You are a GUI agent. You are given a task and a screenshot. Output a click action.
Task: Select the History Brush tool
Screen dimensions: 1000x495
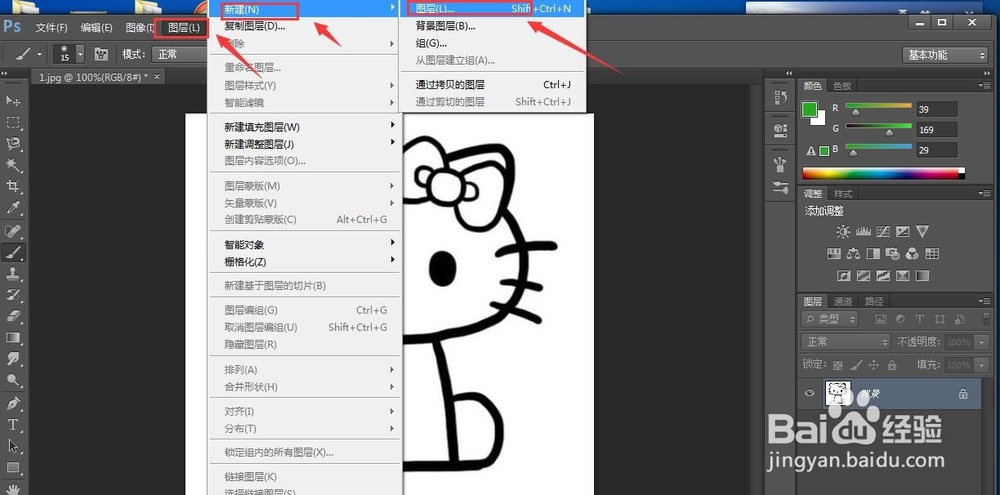tap(13, 295)
